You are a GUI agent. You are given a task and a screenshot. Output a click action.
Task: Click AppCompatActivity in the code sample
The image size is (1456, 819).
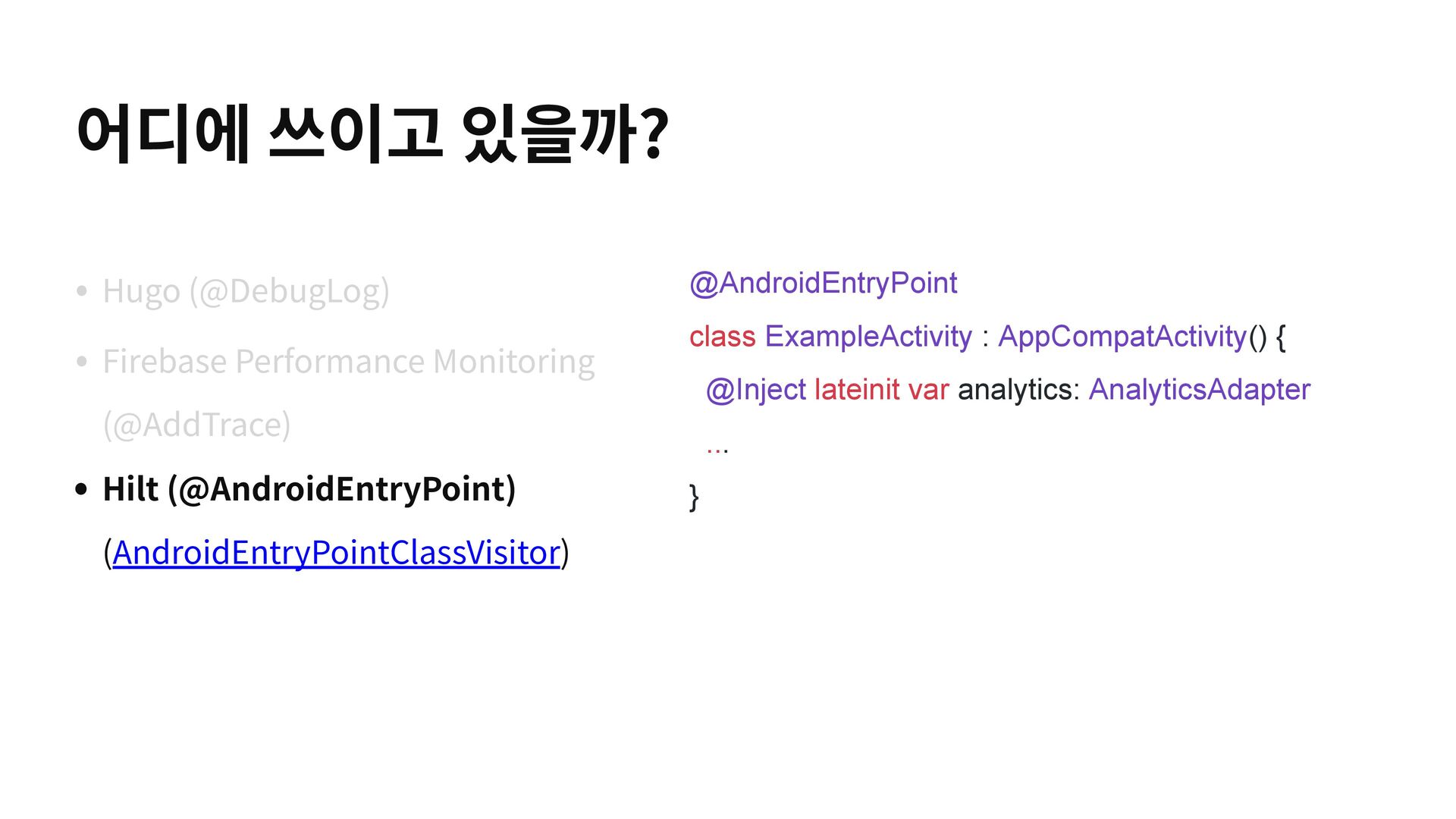tap(1122, 336)
